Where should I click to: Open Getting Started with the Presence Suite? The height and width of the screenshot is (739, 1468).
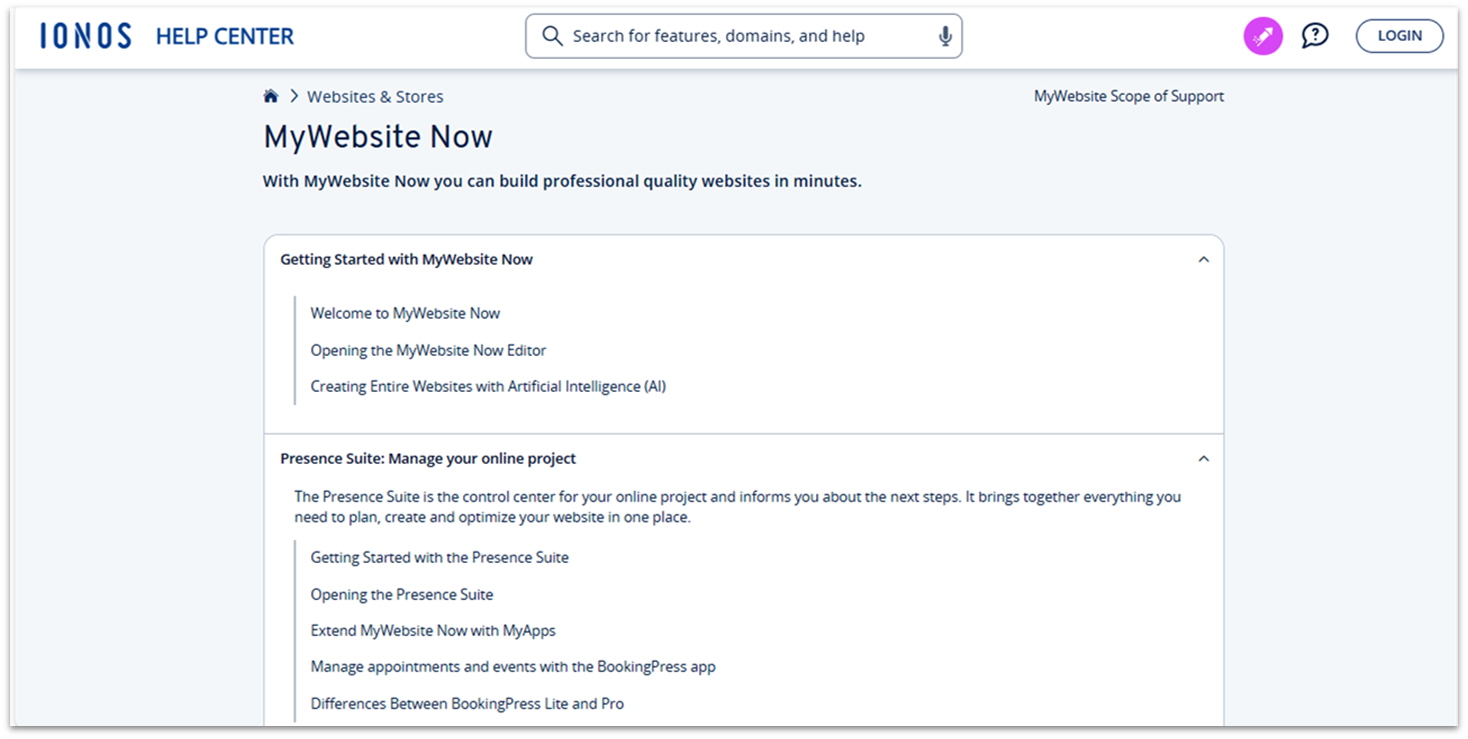point(439,557)
